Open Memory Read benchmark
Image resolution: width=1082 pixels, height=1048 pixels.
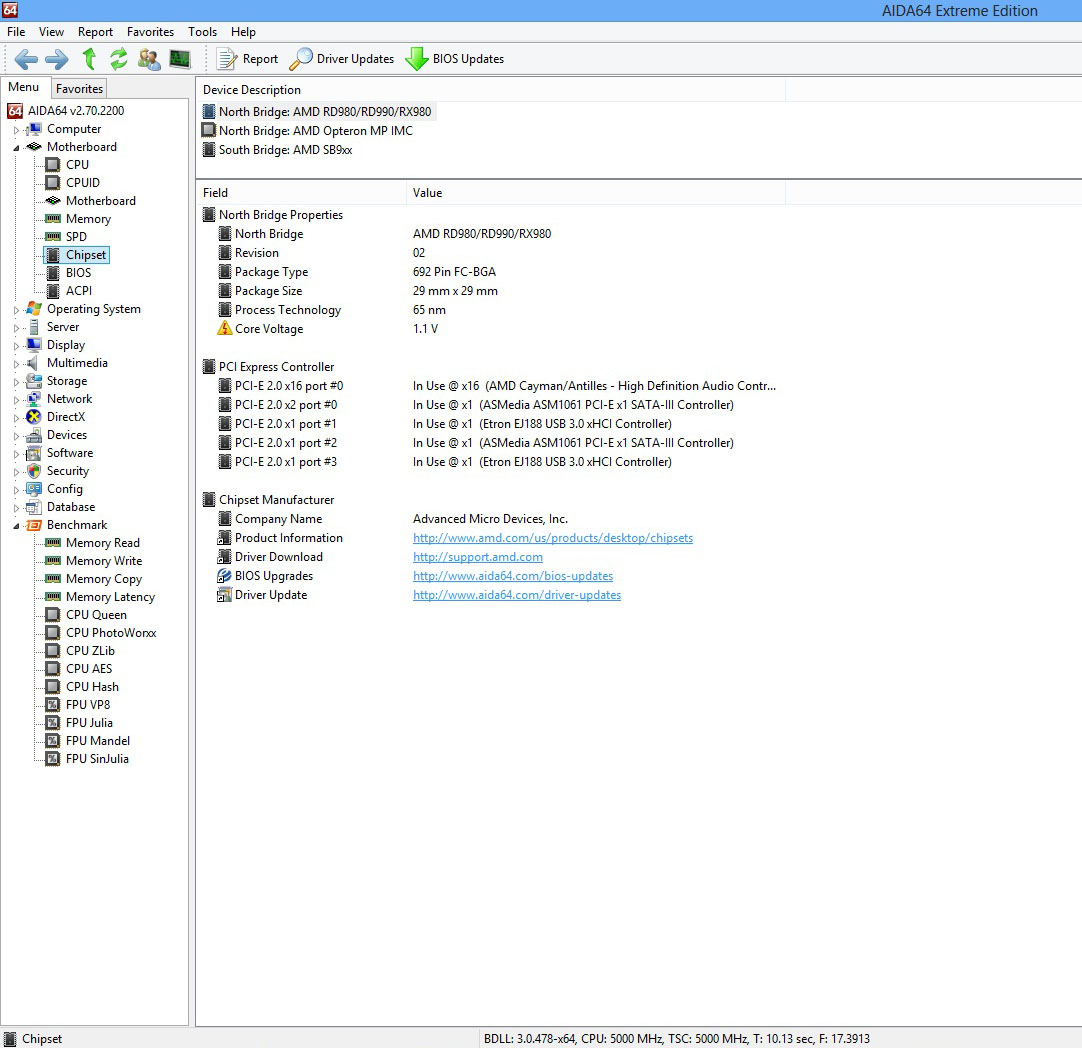[103, 543]
